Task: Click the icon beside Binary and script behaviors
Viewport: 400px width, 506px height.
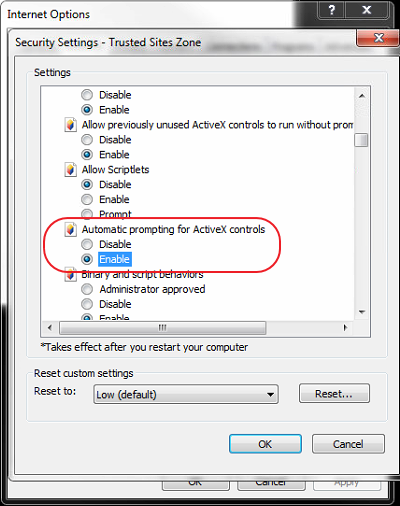Action: click(x=70, y=275)
